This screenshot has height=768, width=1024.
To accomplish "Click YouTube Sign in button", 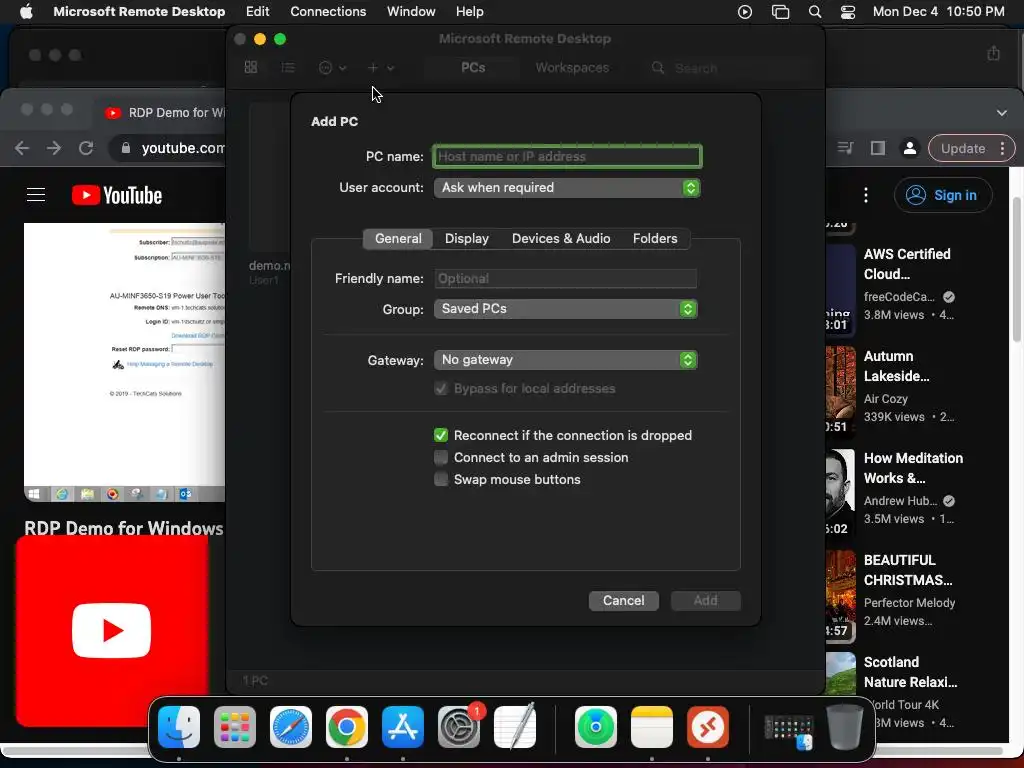I will [x=943, y=195].
